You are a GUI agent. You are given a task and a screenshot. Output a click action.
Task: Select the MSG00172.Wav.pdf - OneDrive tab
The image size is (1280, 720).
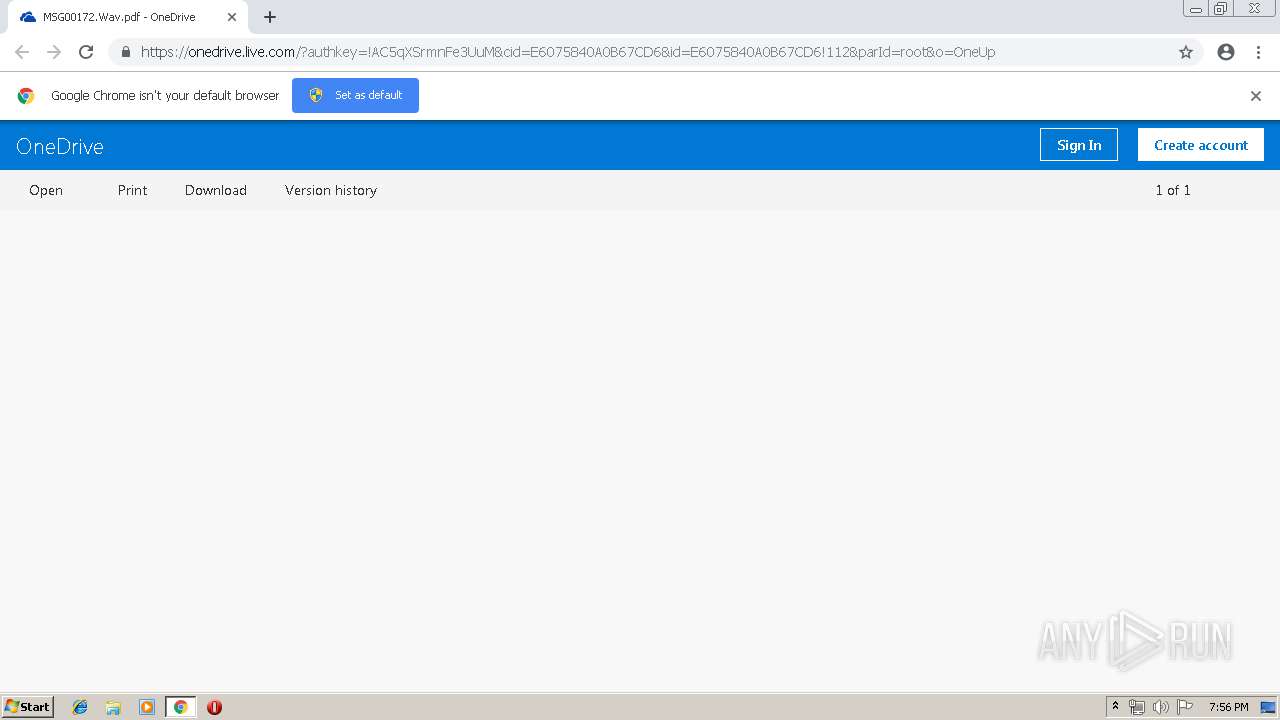click(128, 17)
